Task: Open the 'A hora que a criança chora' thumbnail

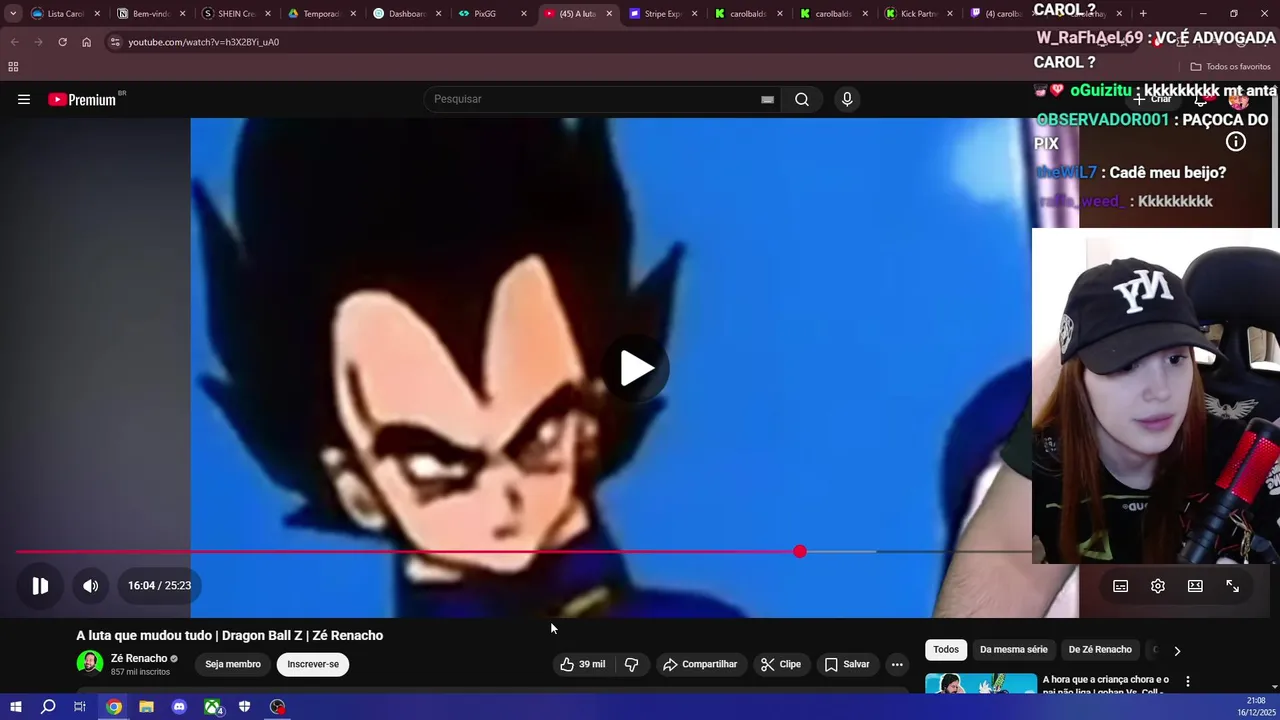Action: click(x=981, y=683)
